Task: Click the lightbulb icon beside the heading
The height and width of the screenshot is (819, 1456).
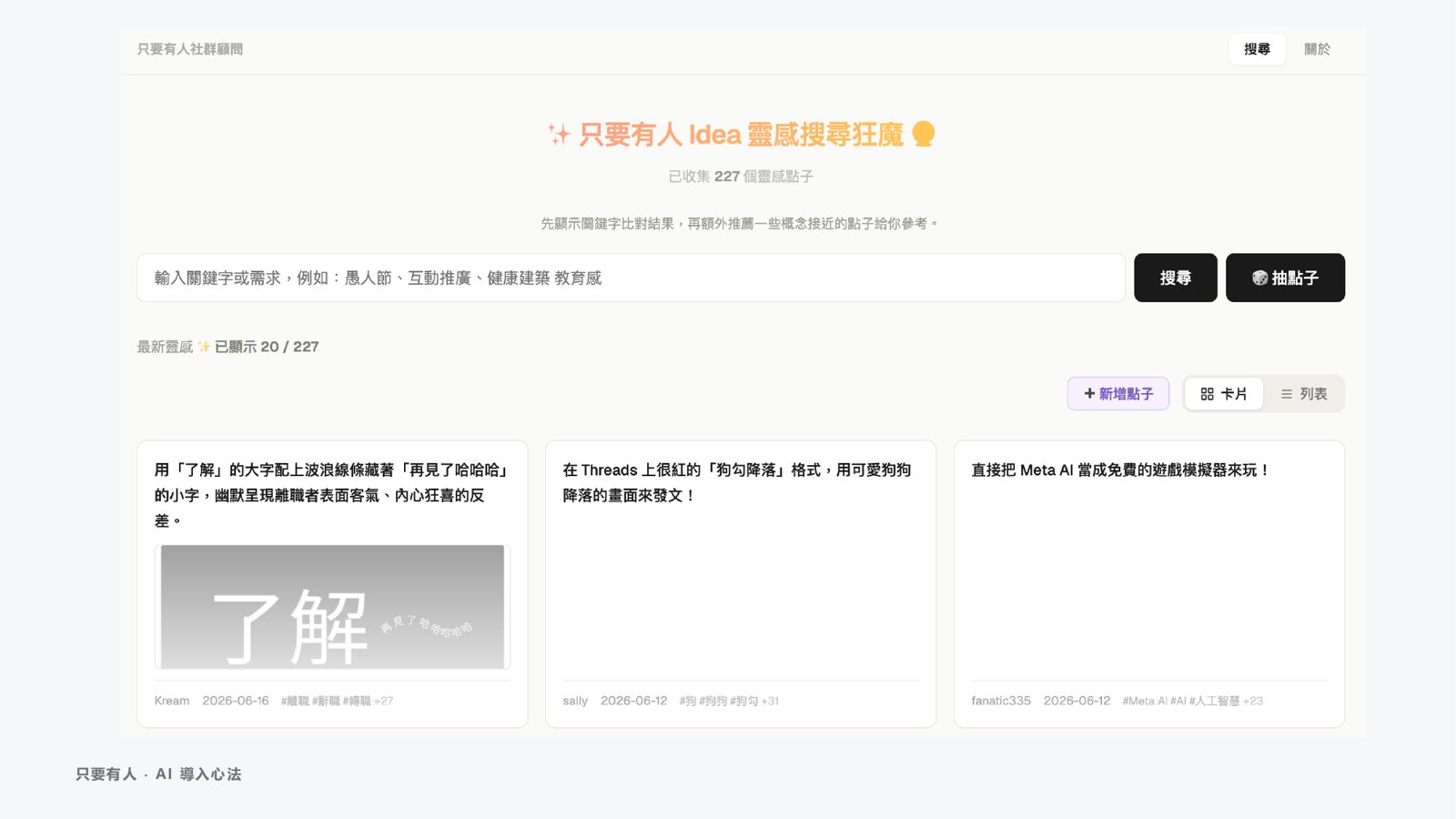Action: [924, 134]
